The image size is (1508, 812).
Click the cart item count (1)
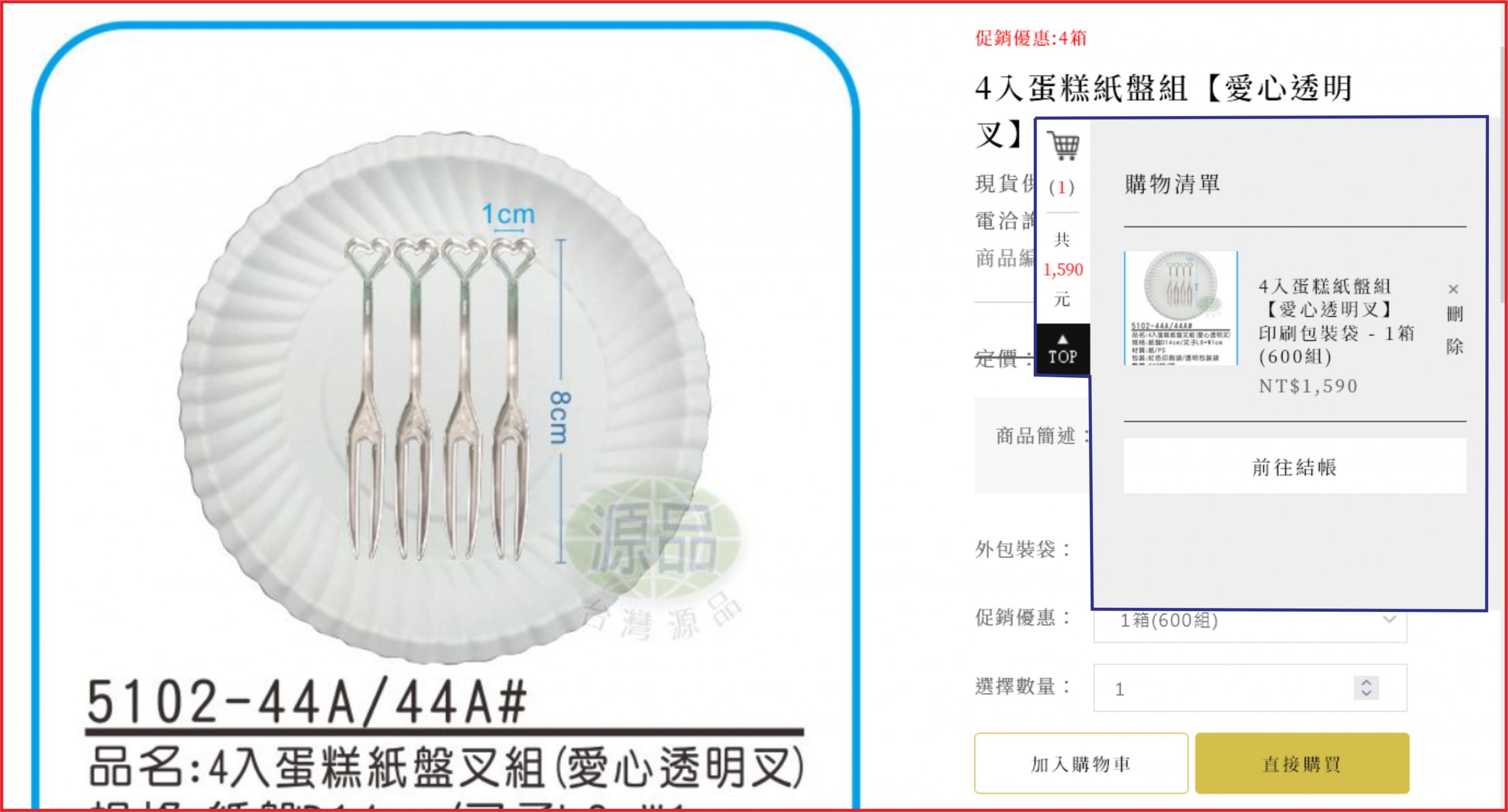click(x=1062, y=187)
